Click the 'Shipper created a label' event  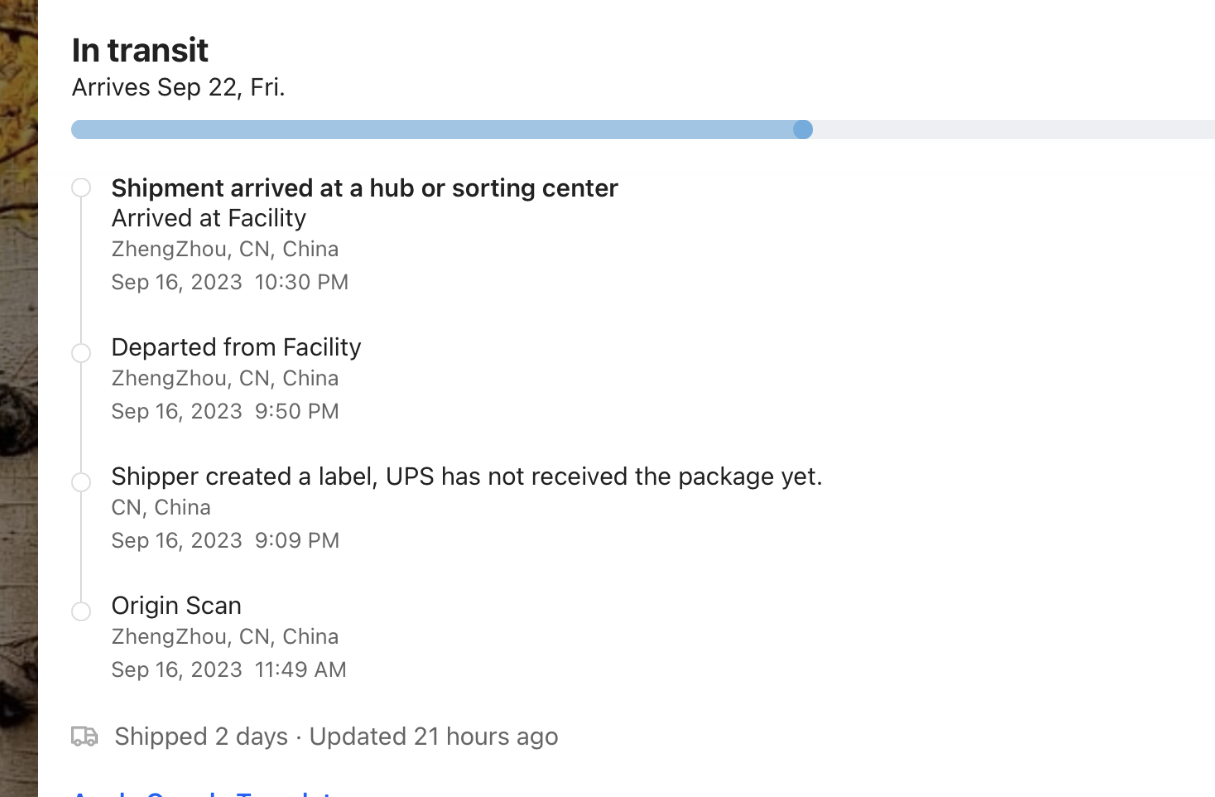click(x=466, y=476)
